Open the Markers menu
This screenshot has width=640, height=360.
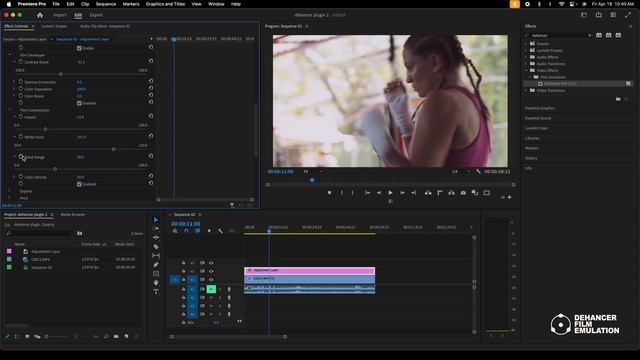point(131,4)
